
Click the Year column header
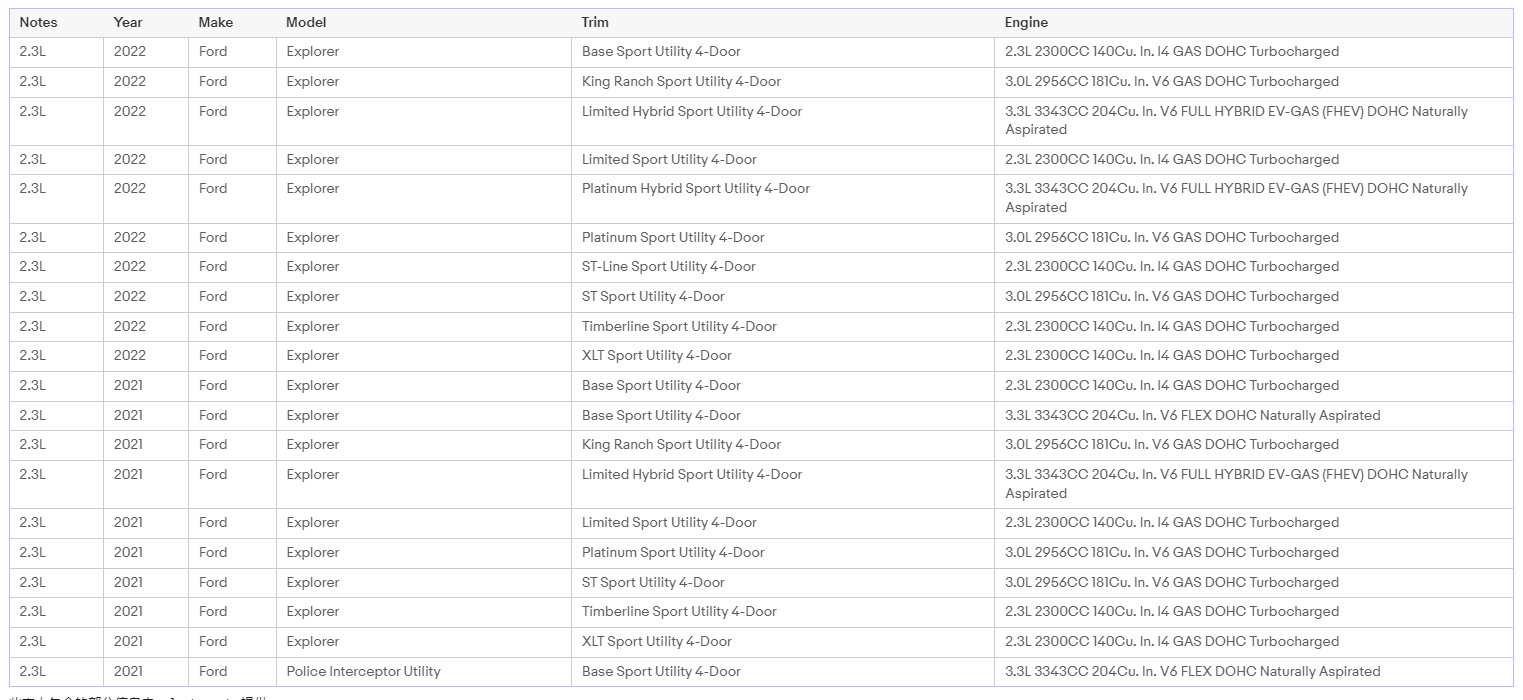tap(128, 22)
